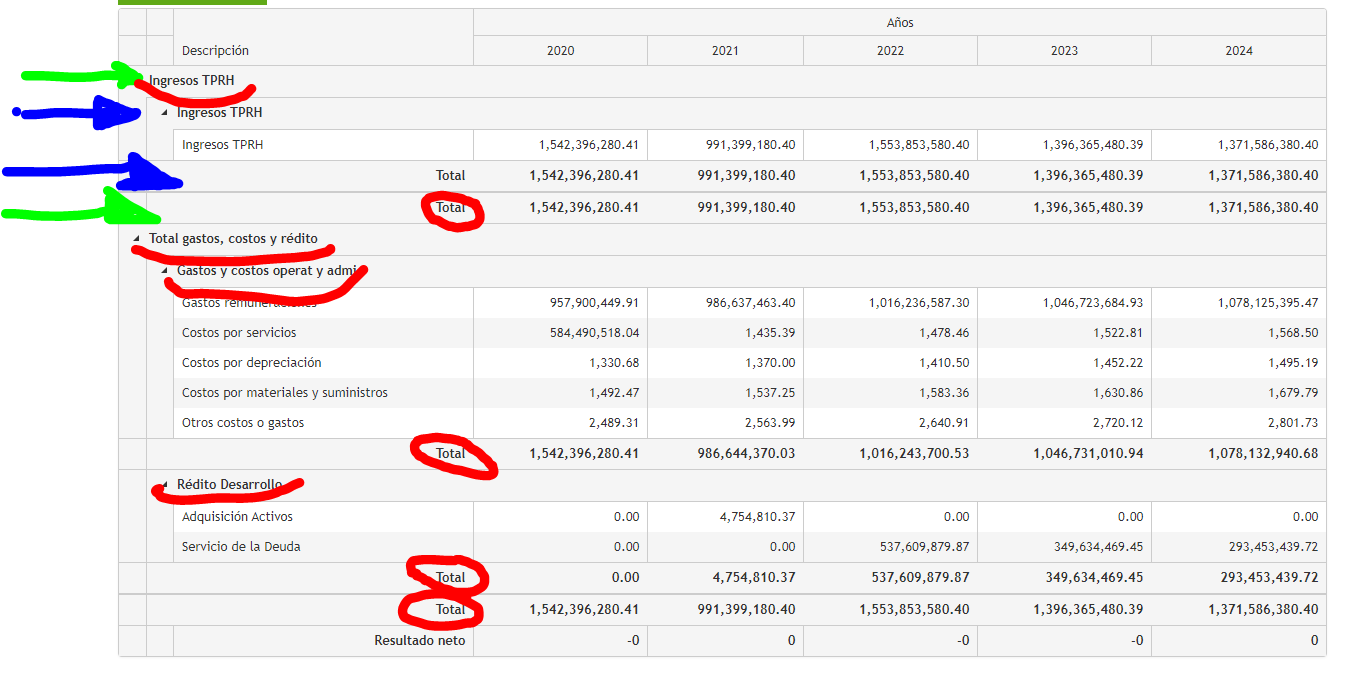Screen dimensions: 1351x674
Task: Select the Adquisición Activos row label
Action: [x=237, y=517]
